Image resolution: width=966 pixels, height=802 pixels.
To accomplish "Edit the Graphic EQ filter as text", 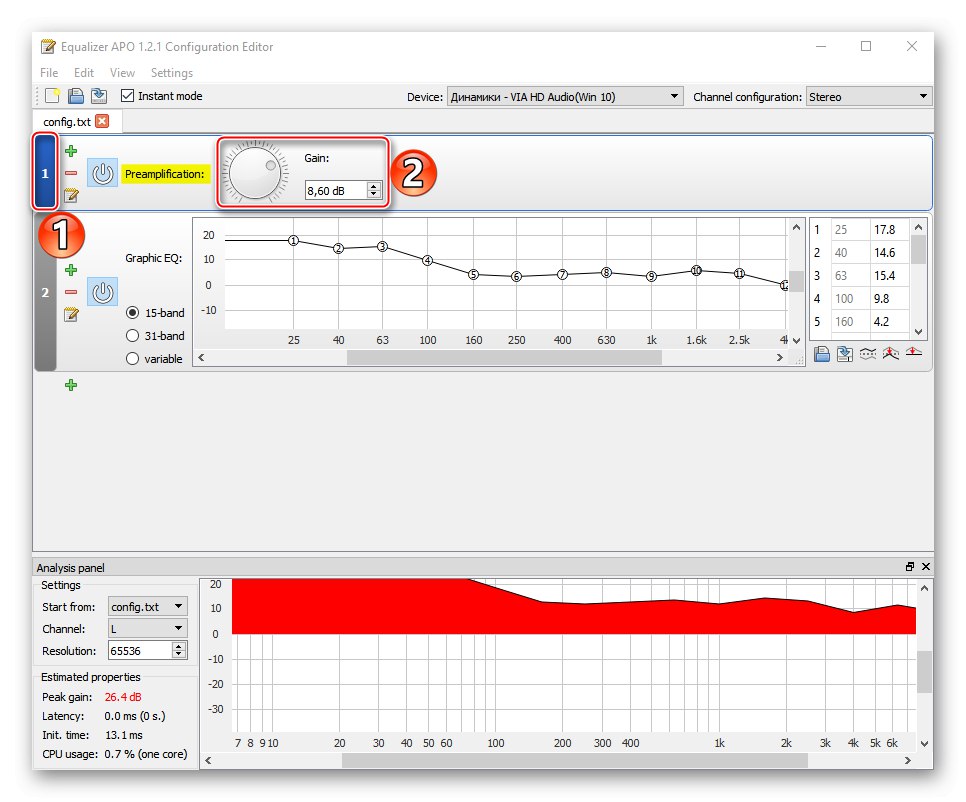I will tap(71, 314).
